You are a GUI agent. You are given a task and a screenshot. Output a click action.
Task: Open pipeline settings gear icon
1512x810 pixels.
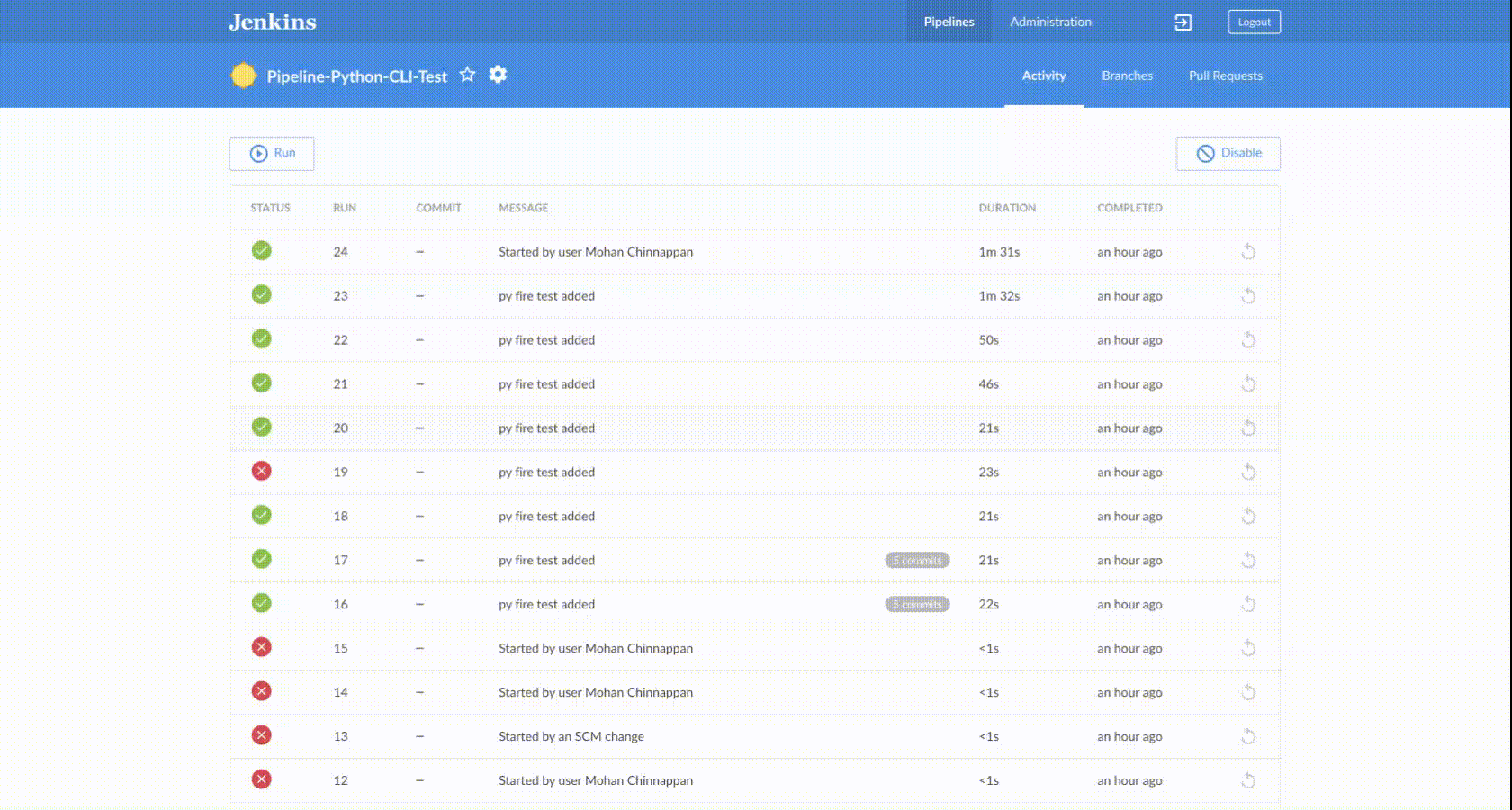pyautogui.click(x=498, y=75)
